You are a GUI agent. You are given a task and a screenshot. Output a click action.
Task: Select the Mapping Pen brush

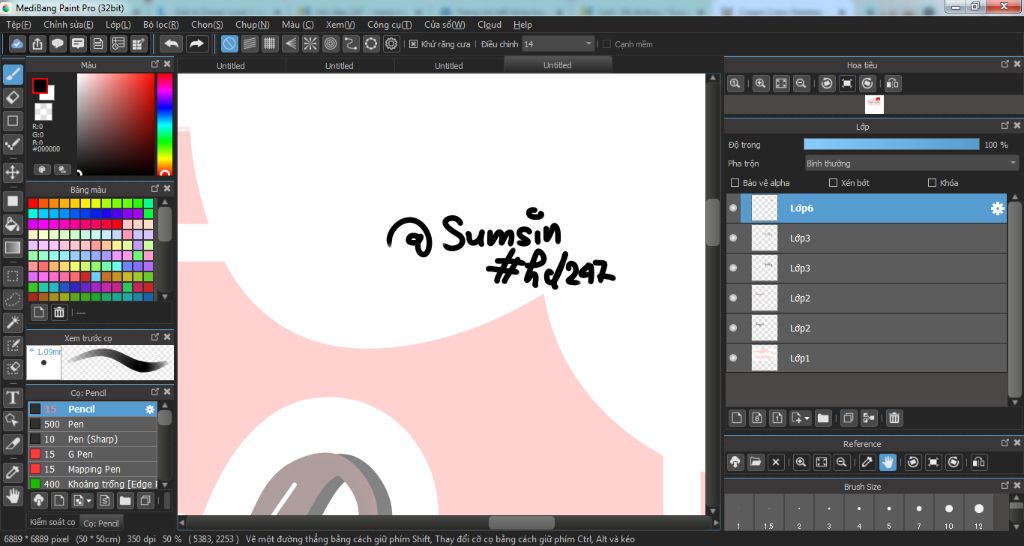(x=93, y=469)
